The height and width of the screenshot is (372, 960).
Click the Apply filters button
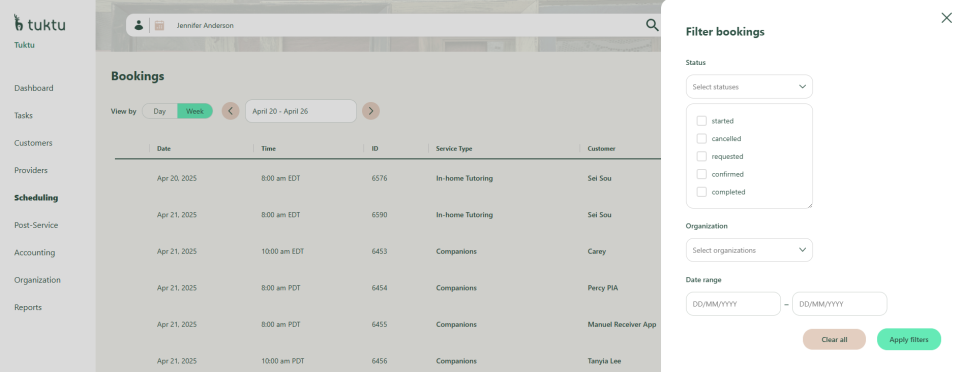[909, 340]
